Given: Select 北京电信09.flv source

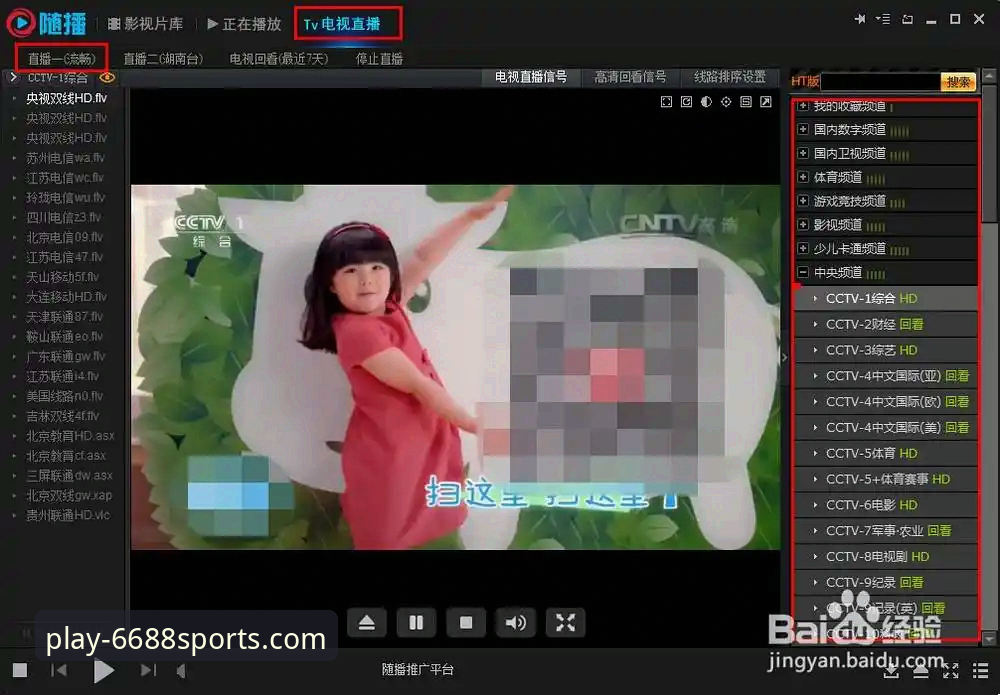Looking at the screenshot, I should tap(64, 237).
